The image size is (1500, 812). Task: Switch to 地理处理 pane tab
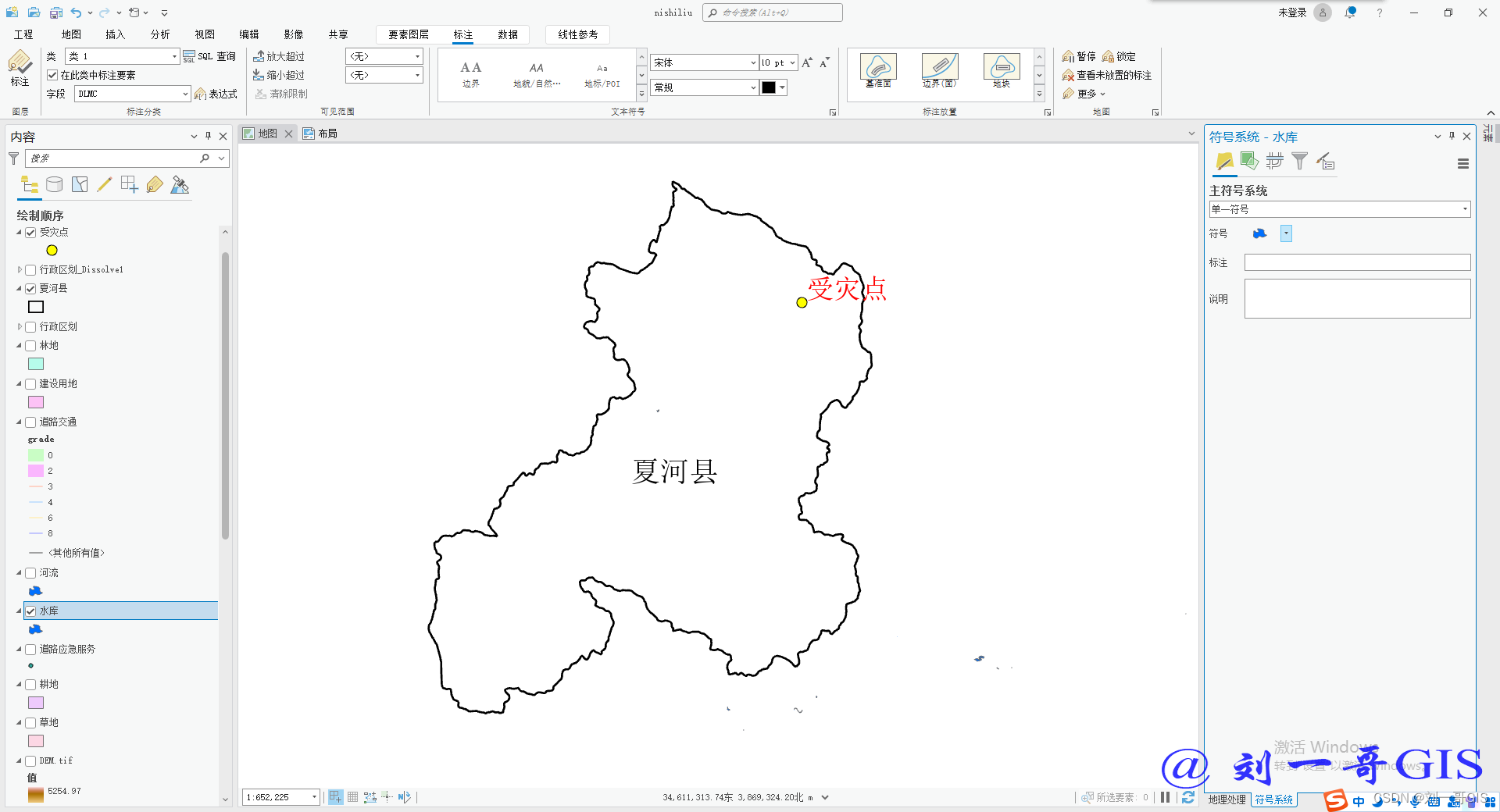(1227, 800)
